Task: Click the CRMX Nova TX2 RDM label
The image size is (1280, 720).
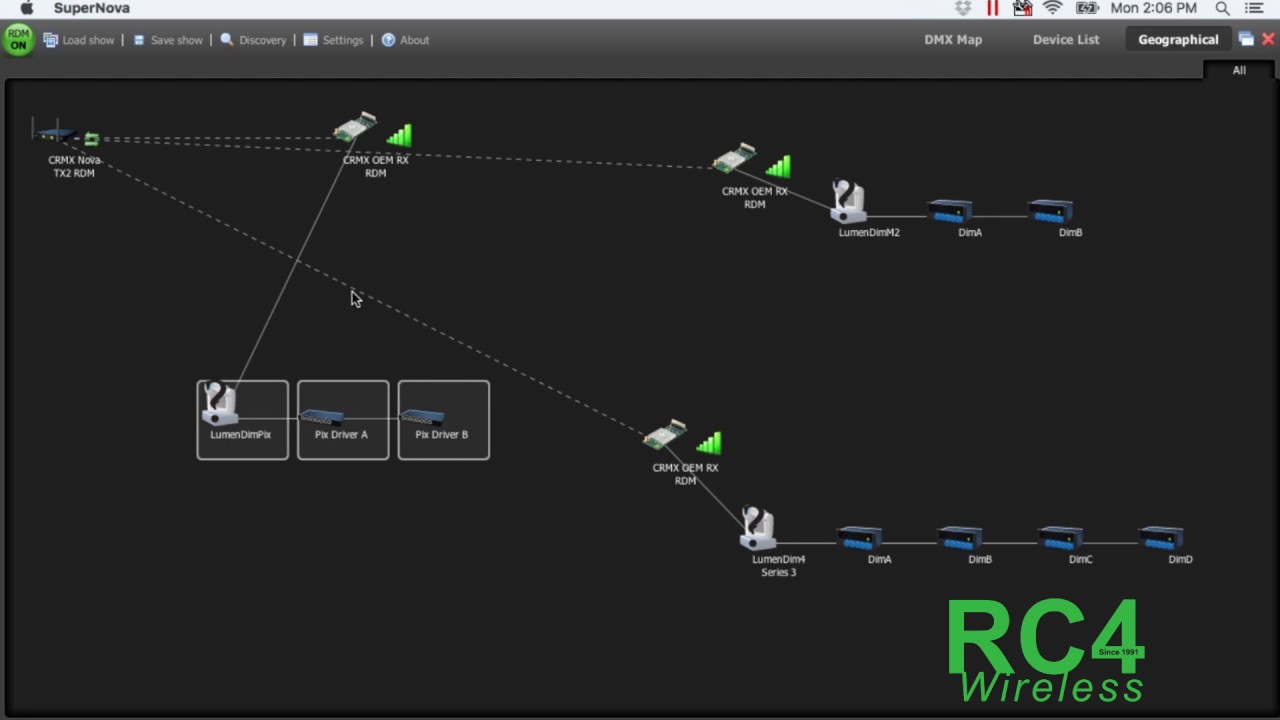Action: (x=74, y=166)
